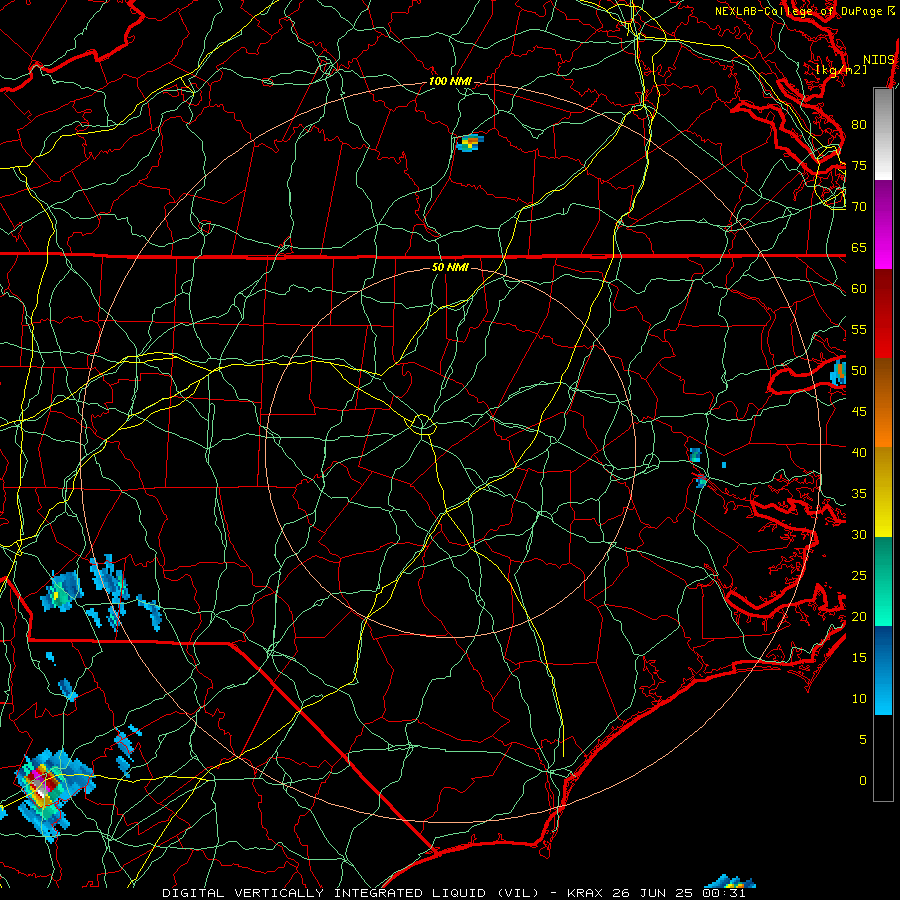Select the 70 value on the color scale
Viewport: 900px width, 900px height.
click(x=859, y=207)
